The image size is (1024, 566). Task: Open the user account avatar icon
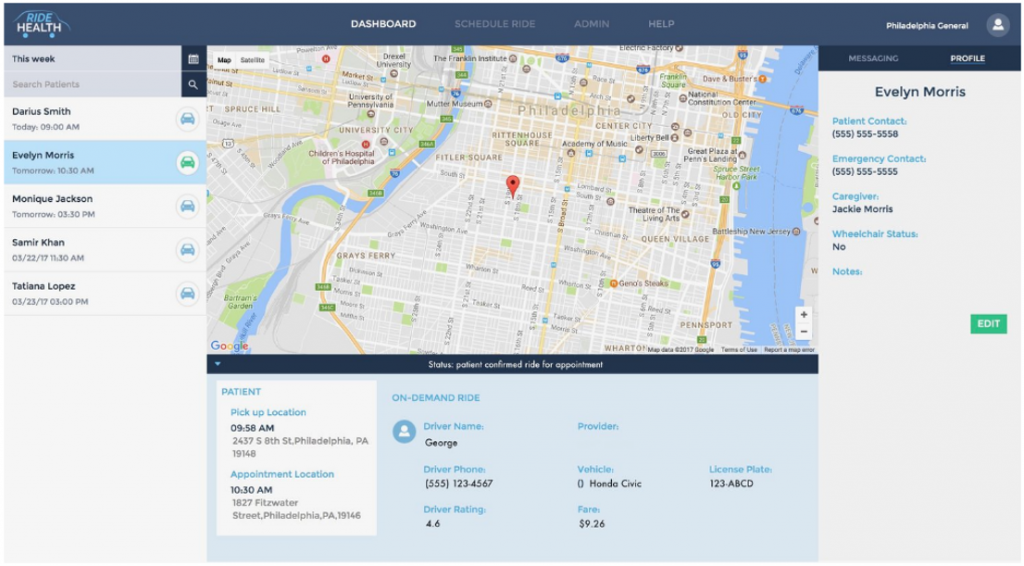coord(997,25)
